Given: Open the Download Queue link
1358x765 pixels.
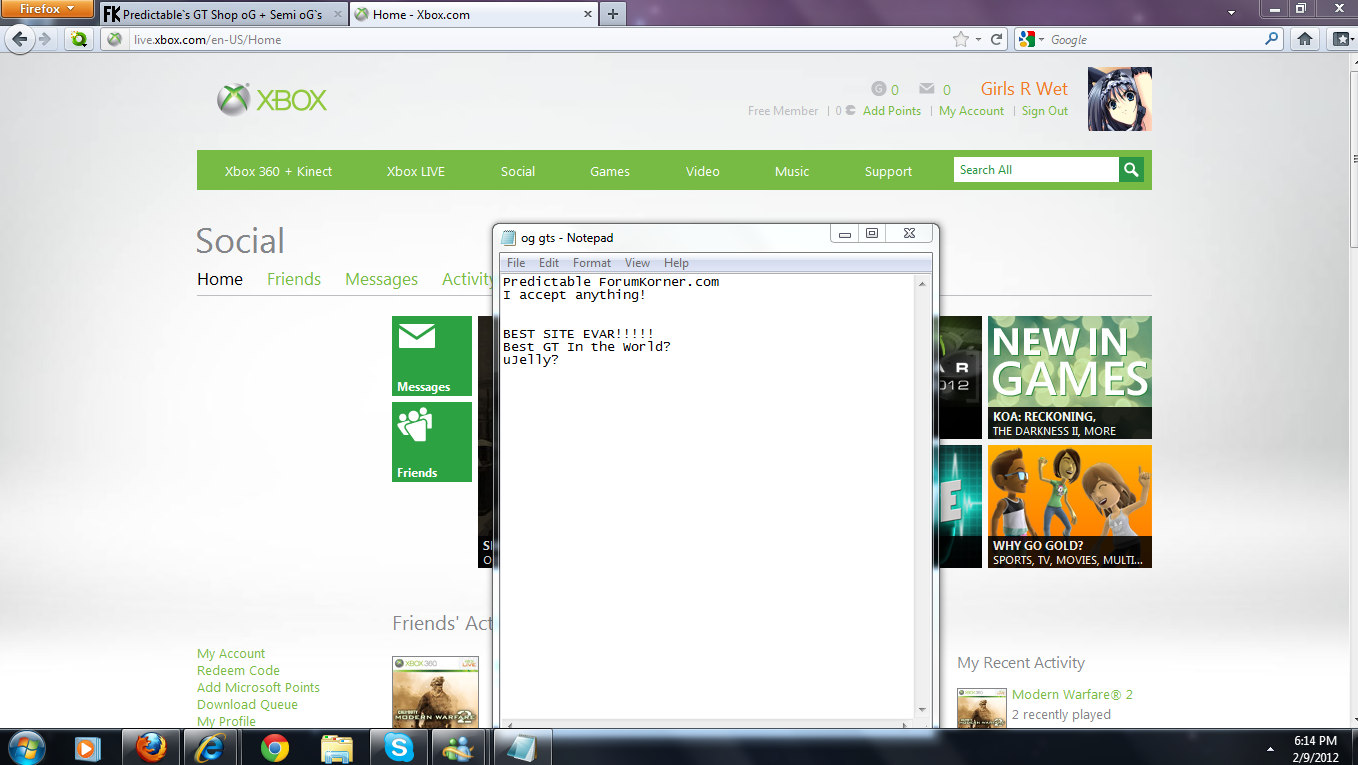Looking at the screenshot, I should click(x=247, y=705).
